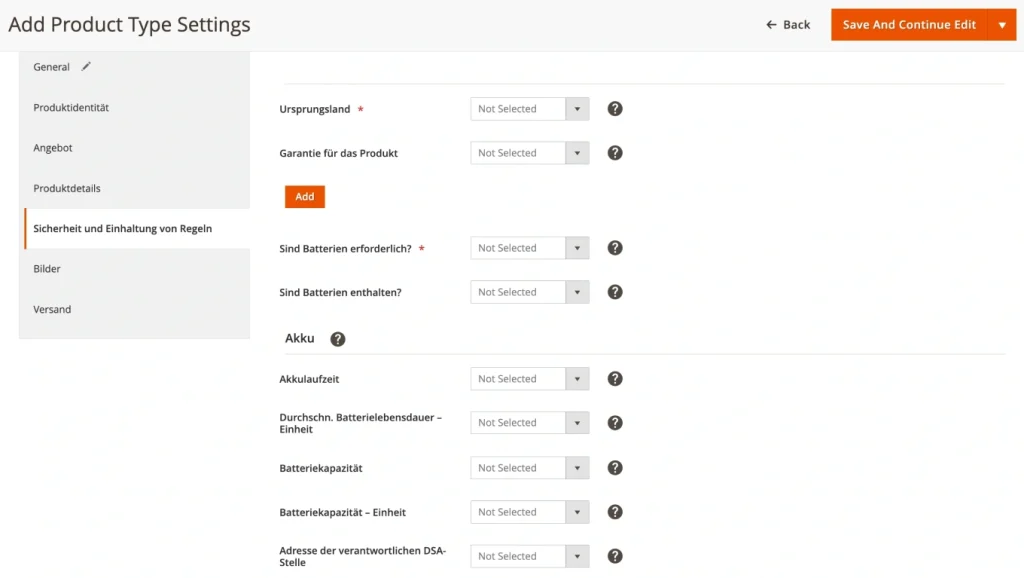Screen dimensions: 1024x578
Task: Click the help icon for Garantie für das Produkt
Action: 614,152
